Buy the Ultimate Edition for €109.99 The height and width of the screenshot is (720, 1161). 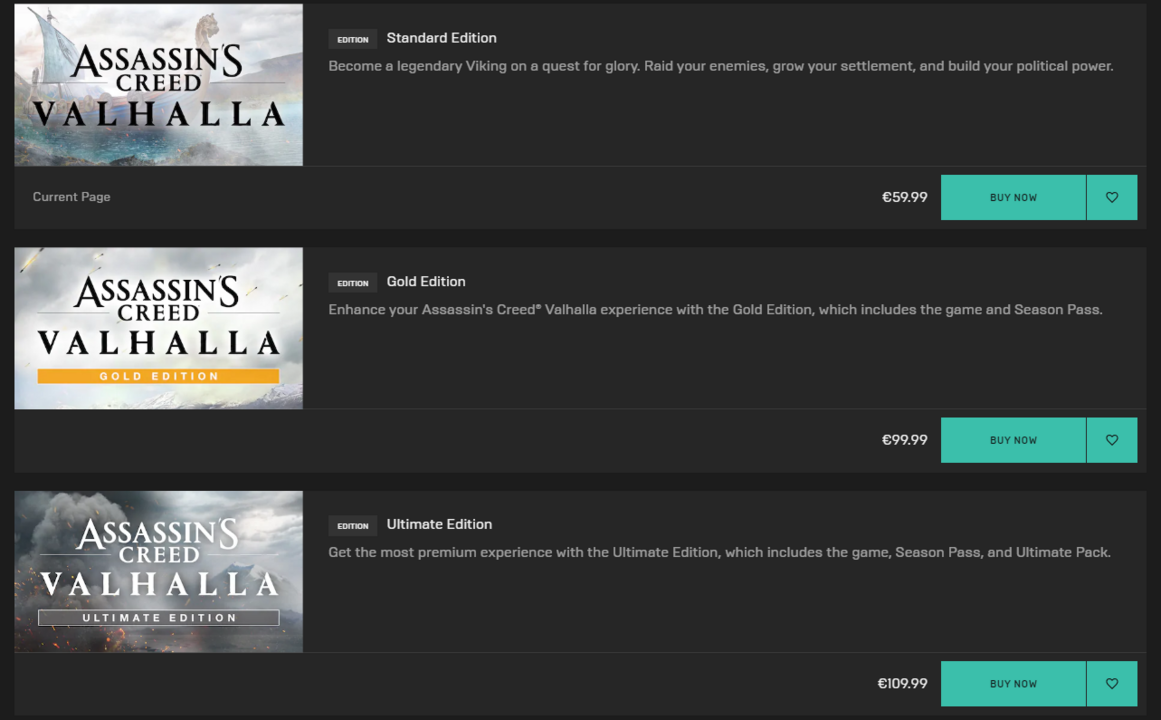coord(1013,684)
